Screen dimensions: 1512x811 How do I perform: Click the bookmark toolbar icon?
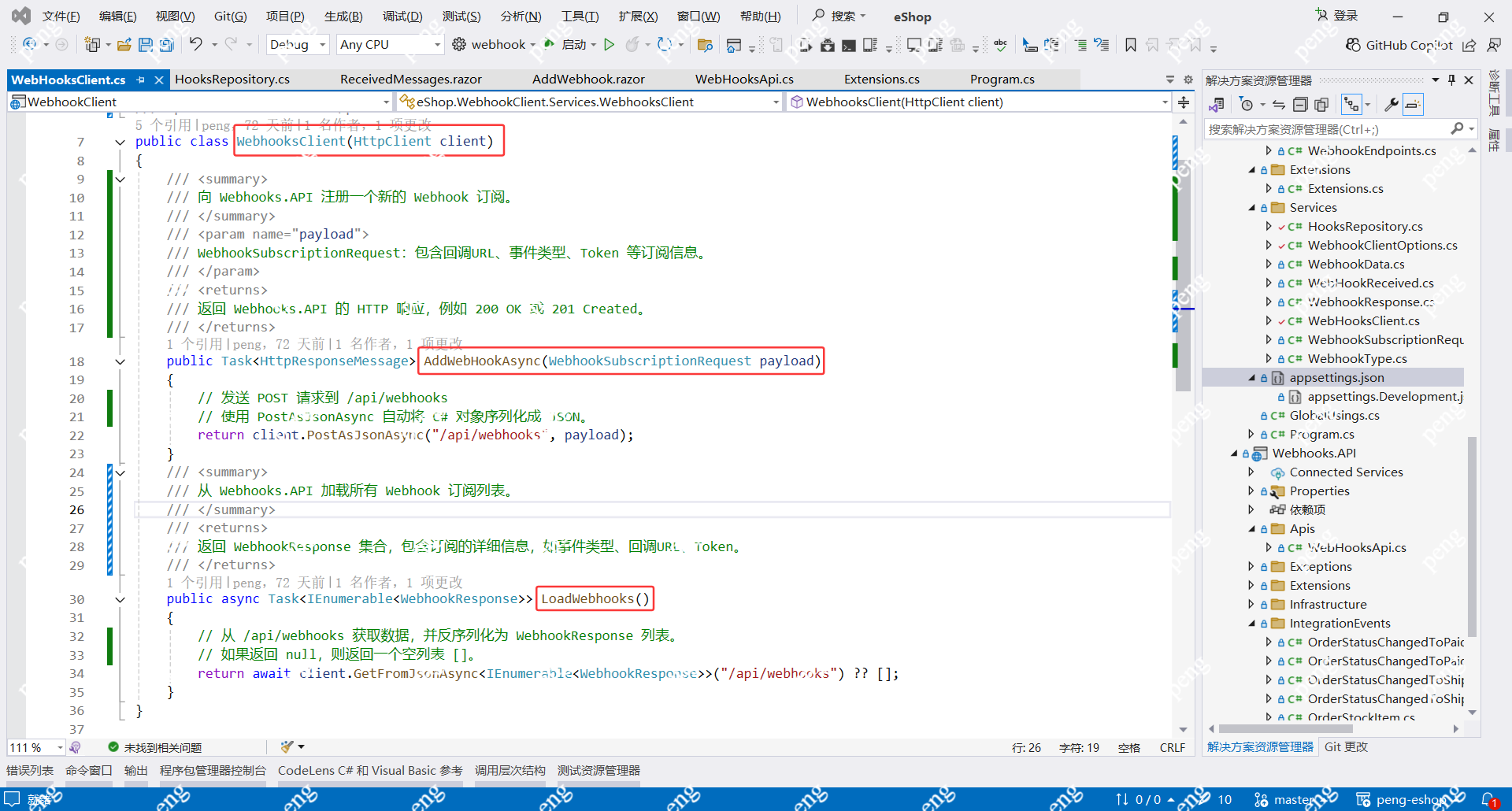(x=1130, y=45)
